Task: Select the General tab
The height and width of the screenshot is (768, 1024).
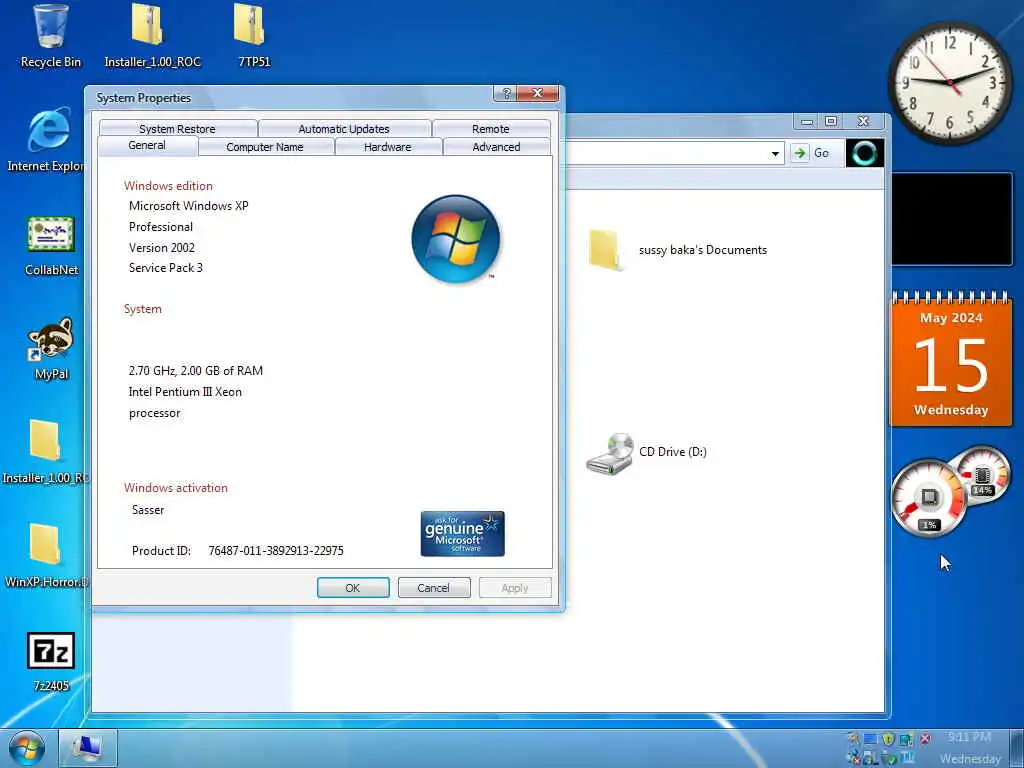Action: (147, 146)
